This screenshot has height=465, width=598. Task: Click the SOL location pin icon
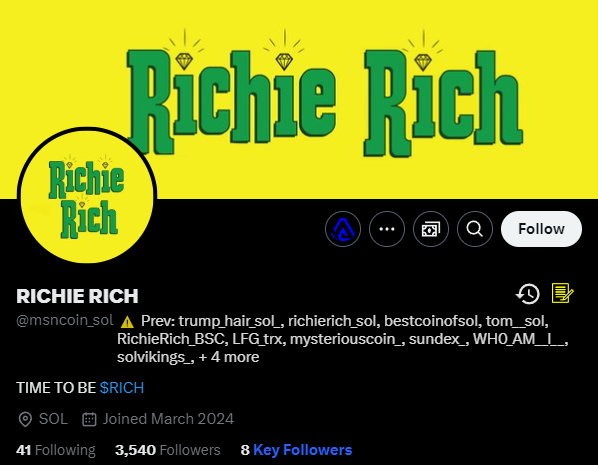25,419
